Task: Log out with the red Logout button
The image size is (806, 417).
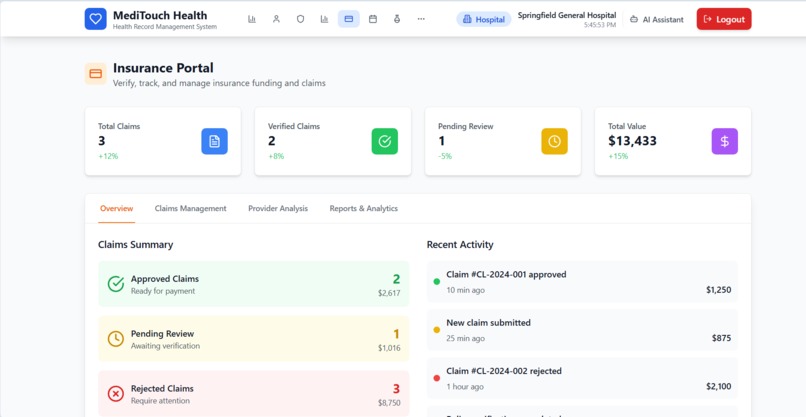Action: [724, 19]
